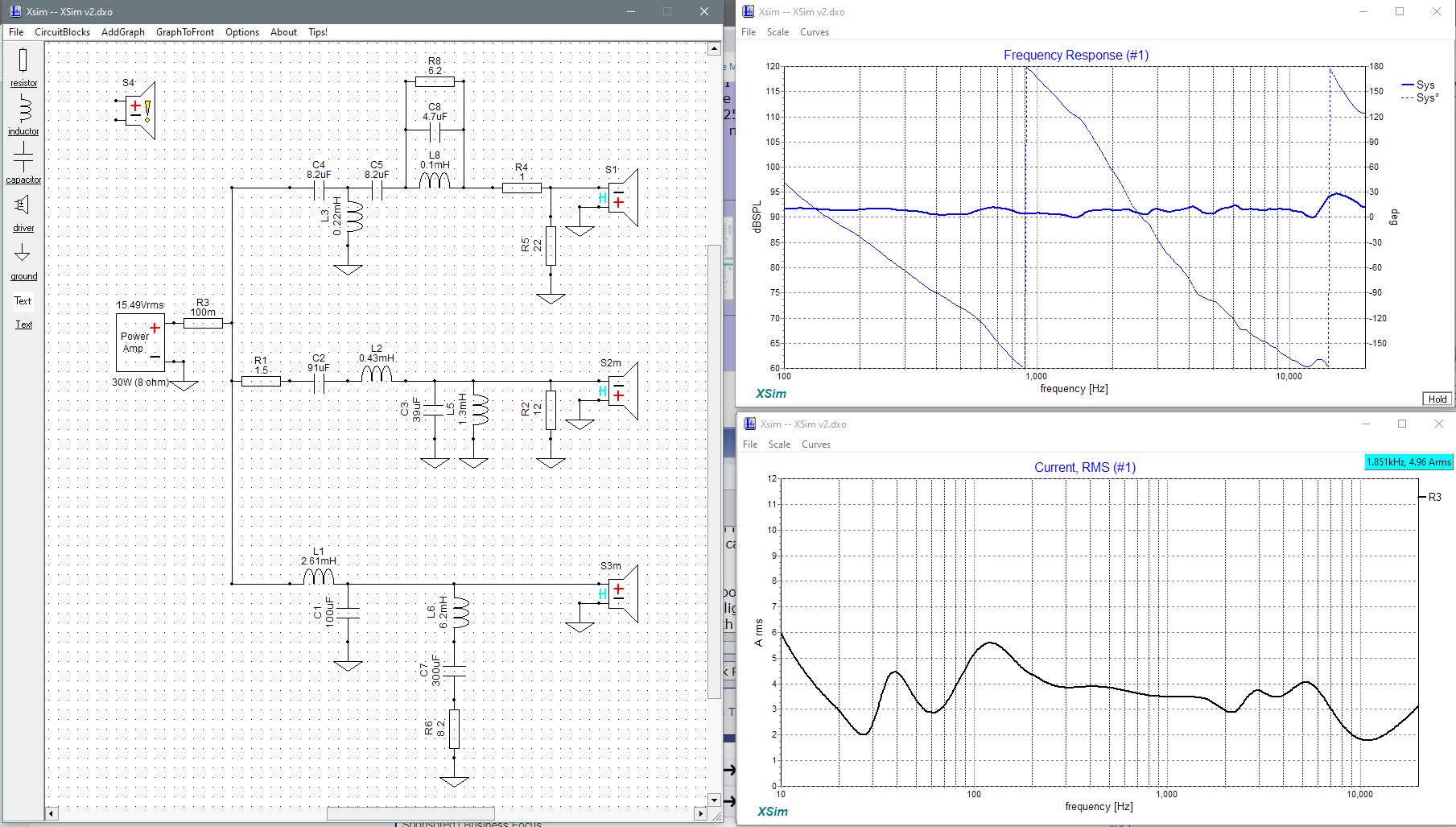Click the R3 legend entry in current graph
The image size is (1456, 827).
[x=1431, y=497]
